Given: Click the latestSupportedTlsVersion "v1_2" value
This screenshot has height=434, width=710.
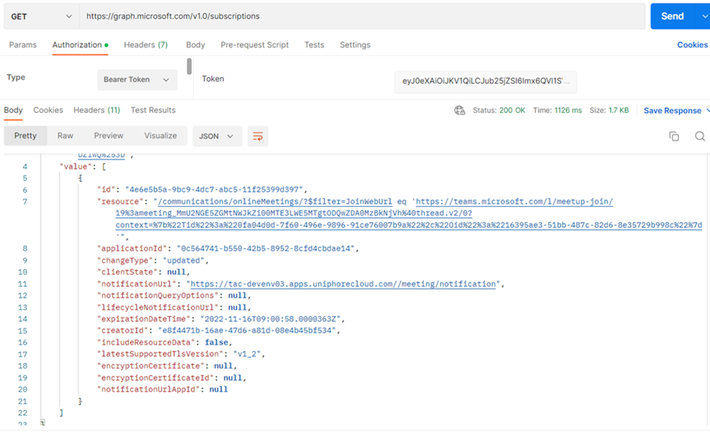Looking at the screenshot, I should tap(247, 354).
